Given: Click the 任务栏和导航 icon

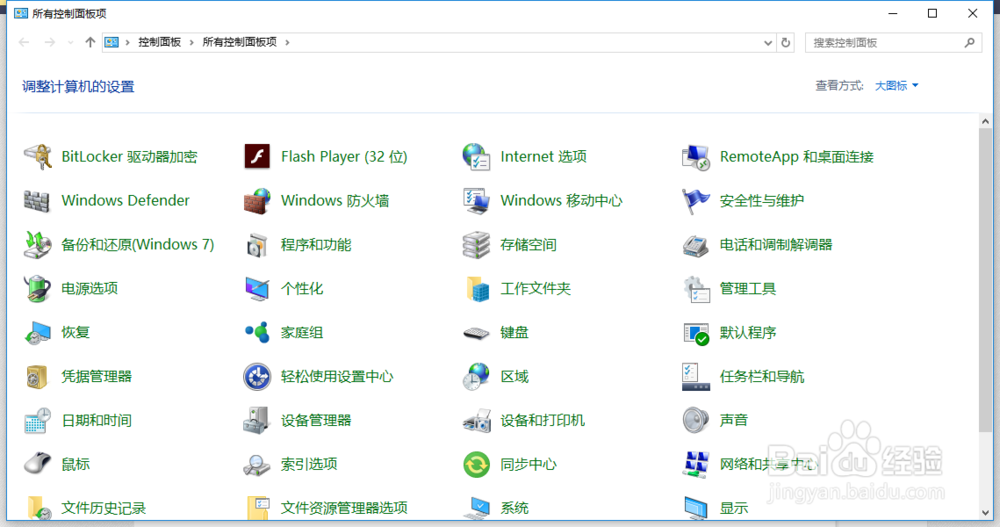Looking at the screenshot, I should click(x=696, y=376).
